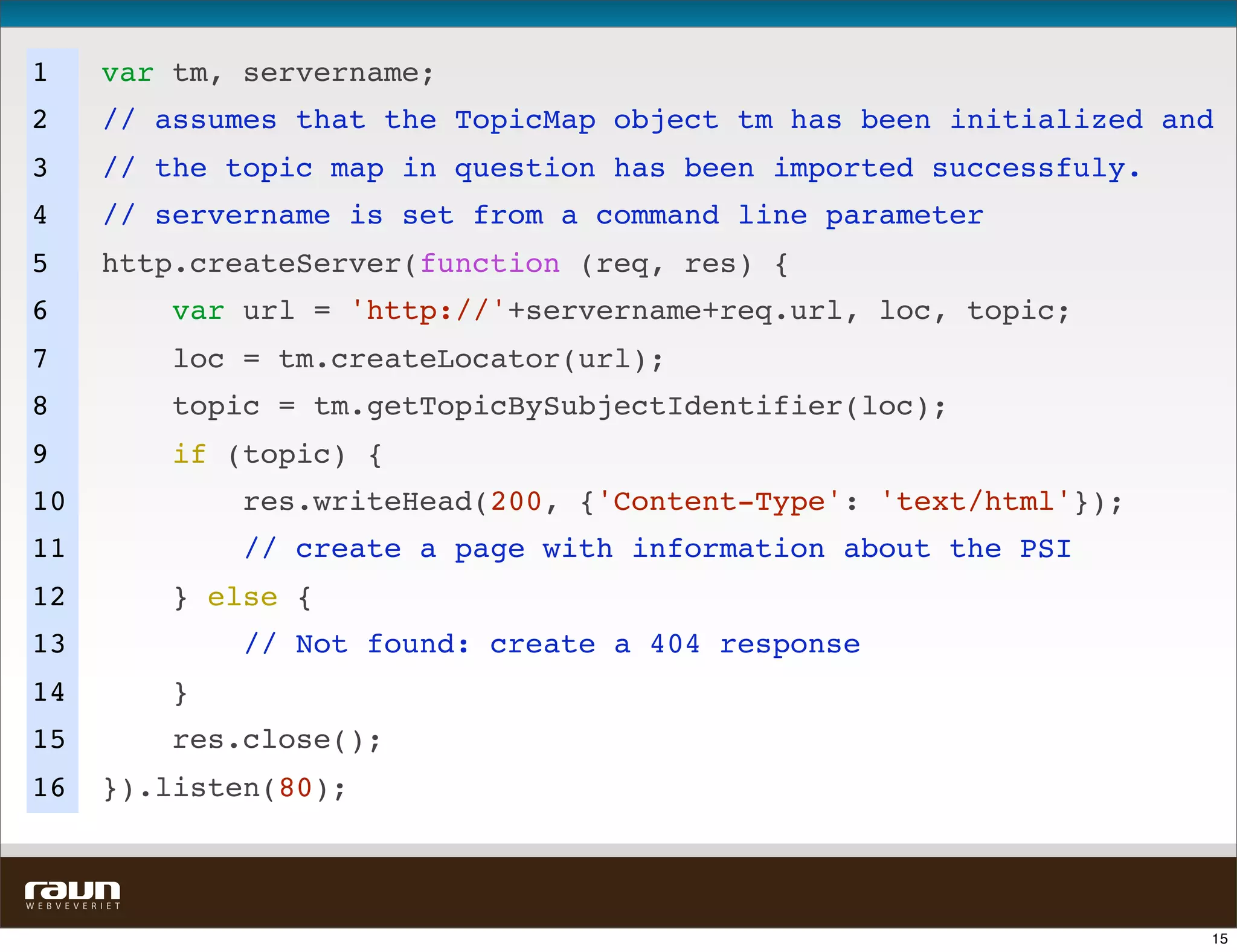
Task: Click line number 1 in the gutter
Action: click(40, 72)
